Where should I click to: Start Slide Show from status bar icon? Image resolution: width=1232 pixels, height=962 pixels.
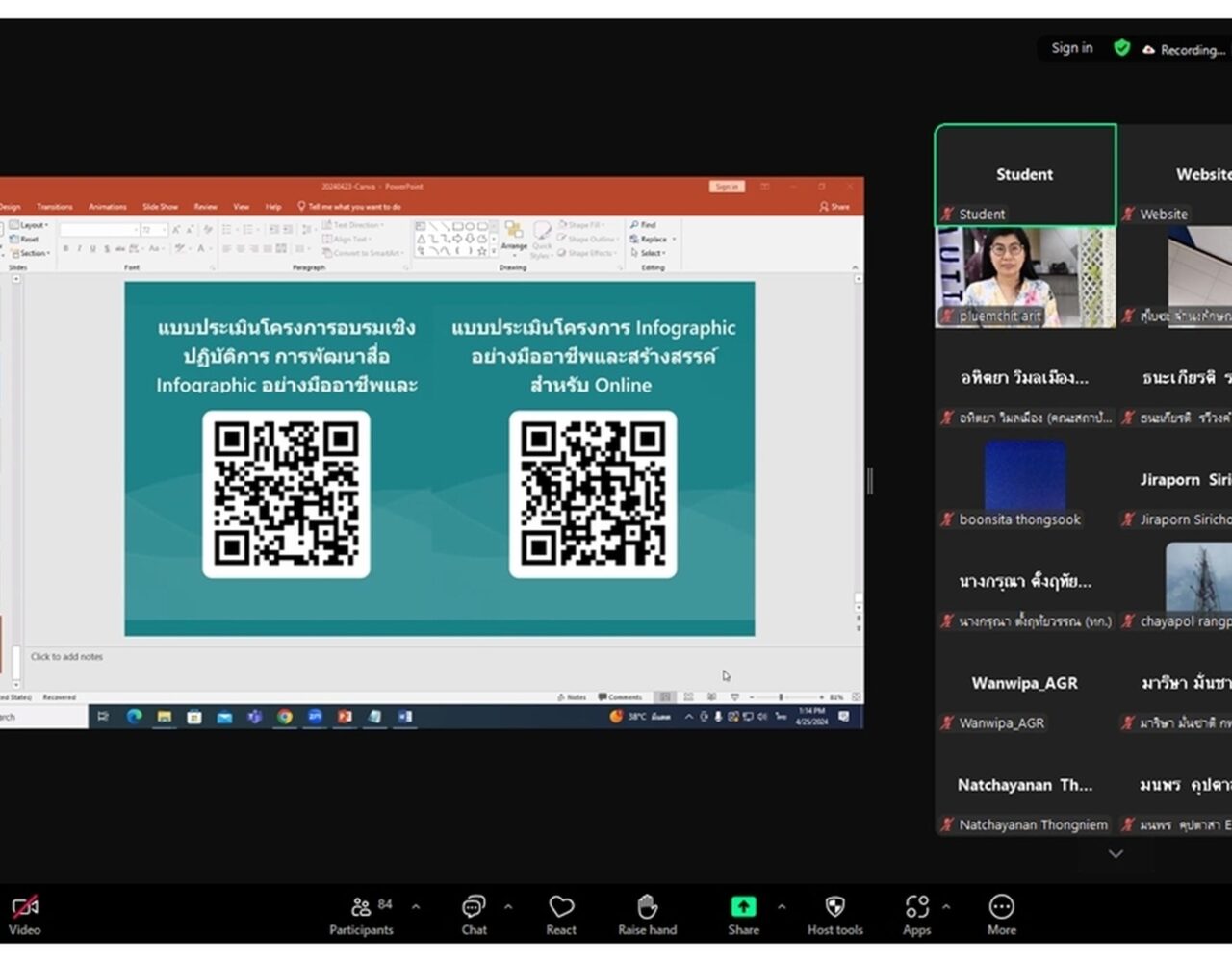click(734, 697)
